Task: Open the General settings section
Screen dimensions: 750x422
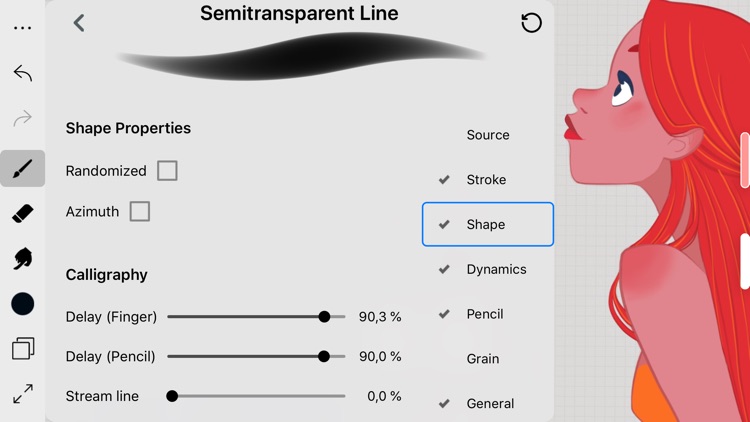Action: point(488,403)
